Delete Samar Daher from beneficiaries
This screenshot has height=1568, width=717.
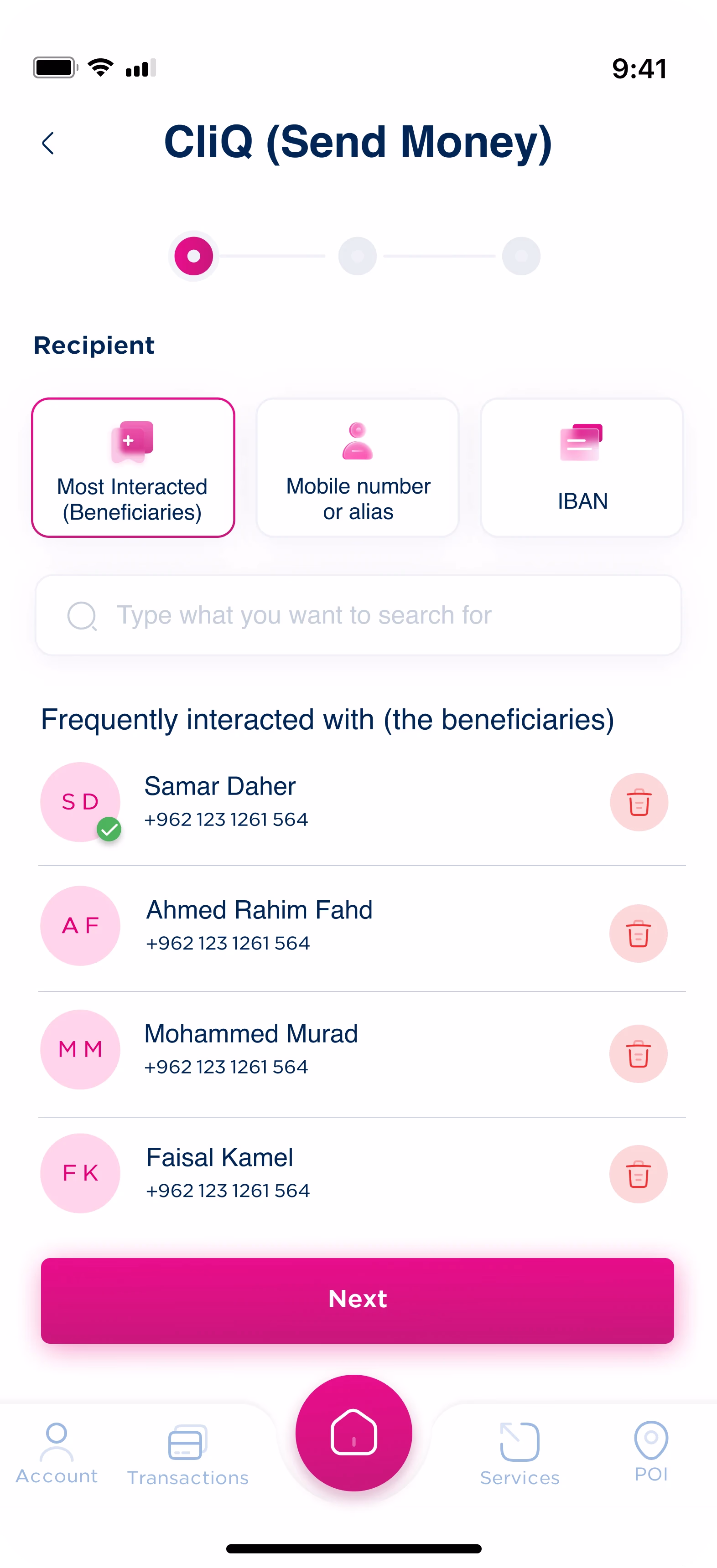point(639,802)
